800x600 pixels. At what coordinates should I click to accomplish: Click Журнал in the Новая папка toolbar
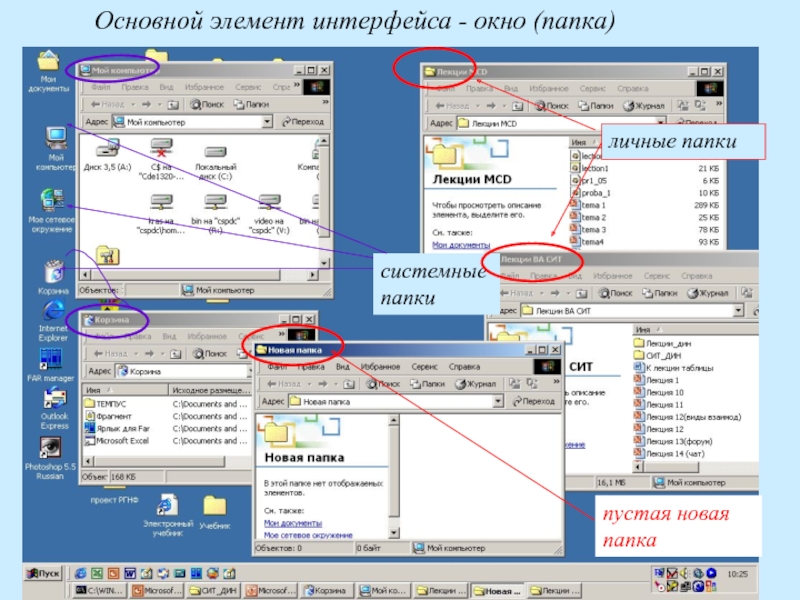(476, 384)
